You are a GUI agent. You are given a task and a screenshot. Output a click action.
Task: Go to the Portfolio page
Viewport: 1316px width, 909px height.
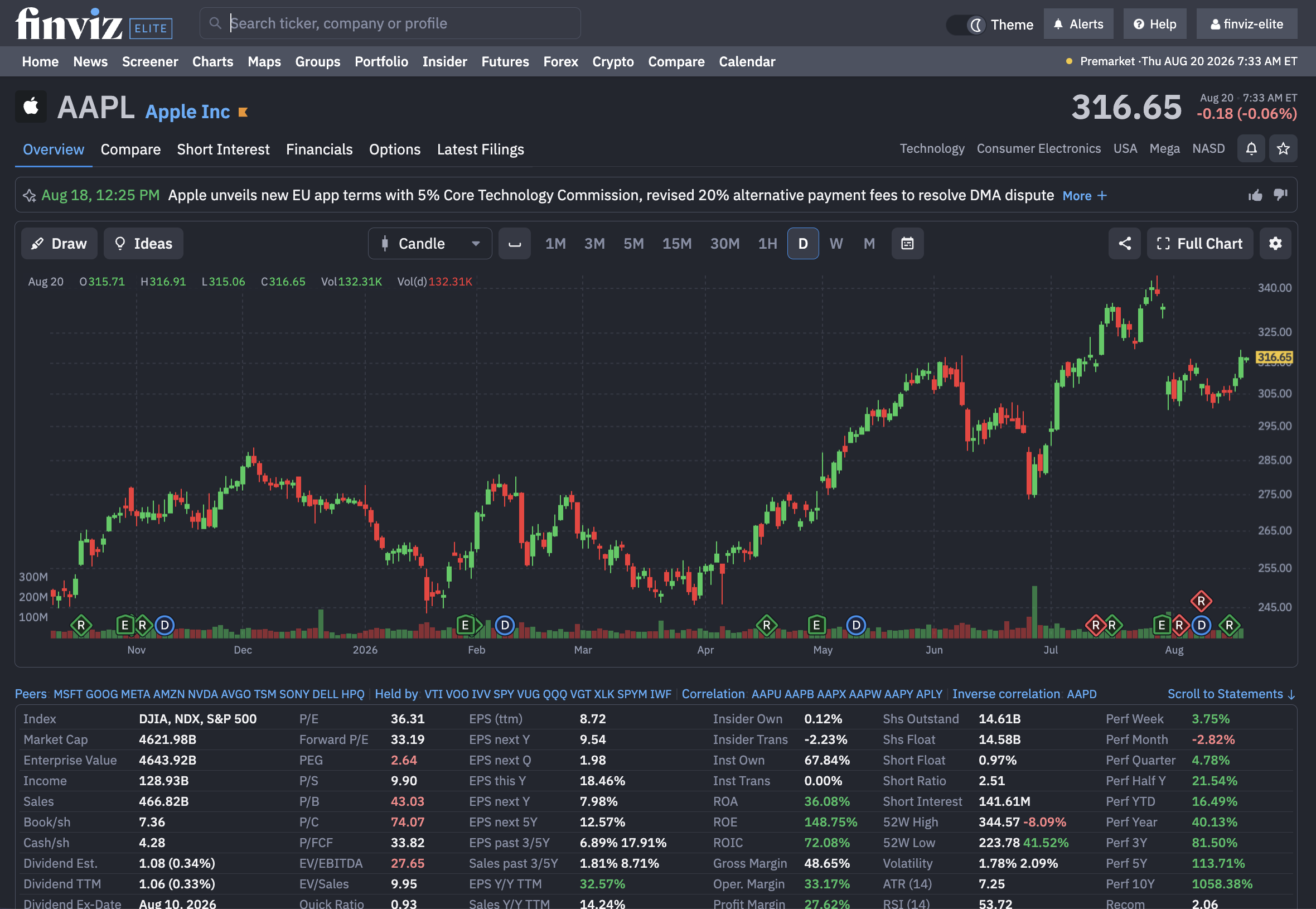tap(381, 61)
